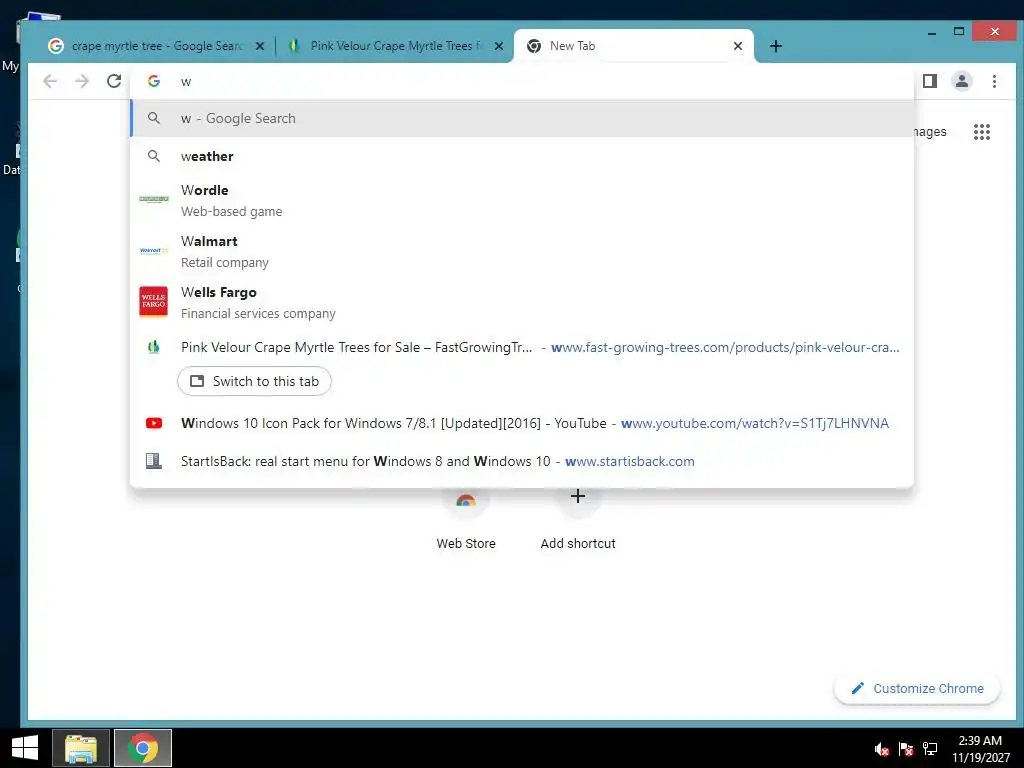
Task: Select the Wells Fargo suggestion
Action: (522, 302)
